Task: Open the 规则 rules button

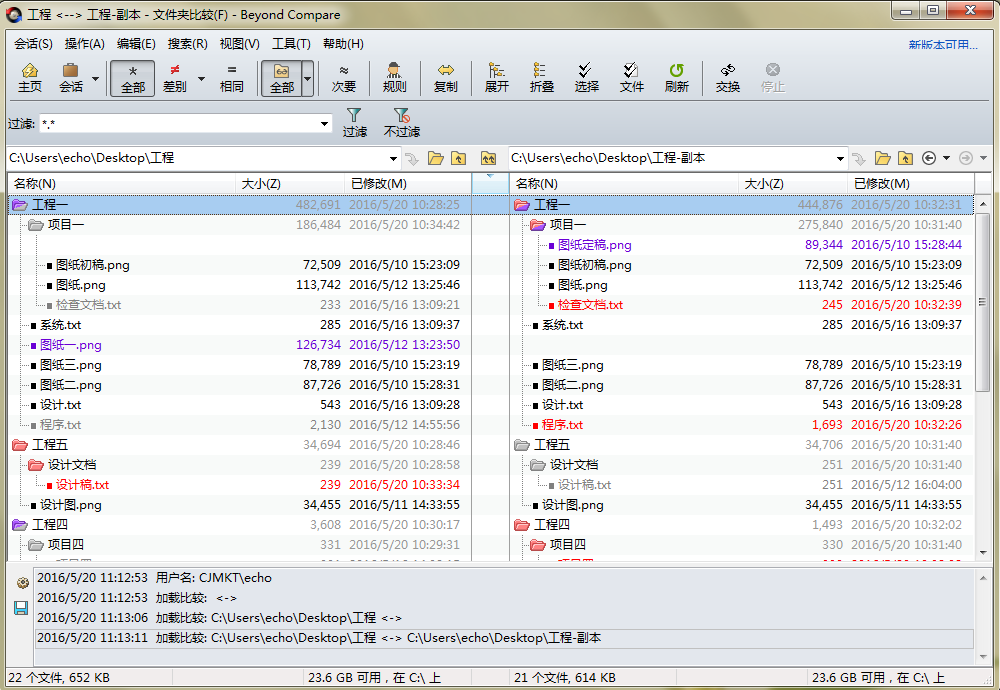Action: [394, 78]
